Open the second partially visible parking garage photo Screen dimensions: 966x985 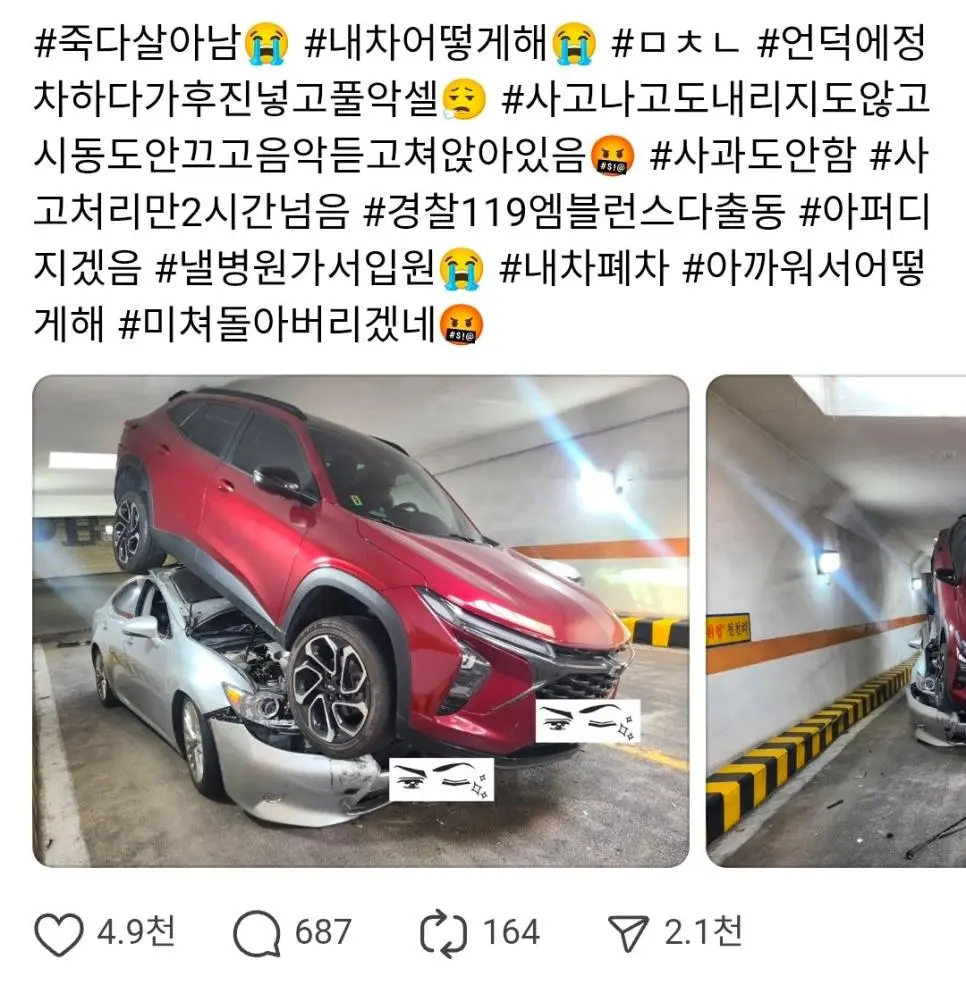836,621
